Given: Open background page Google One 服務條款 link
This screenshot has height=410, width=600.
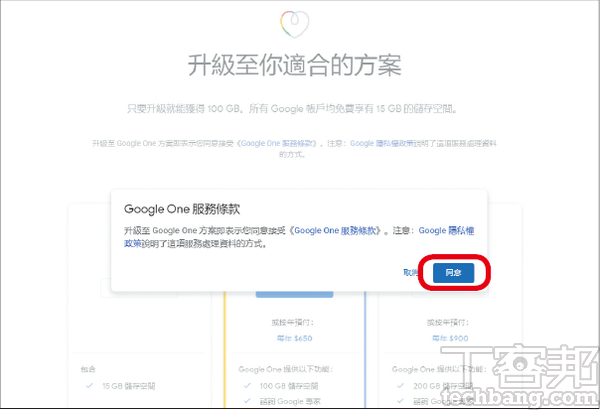Looking at the screenshot, I should 279,143.
